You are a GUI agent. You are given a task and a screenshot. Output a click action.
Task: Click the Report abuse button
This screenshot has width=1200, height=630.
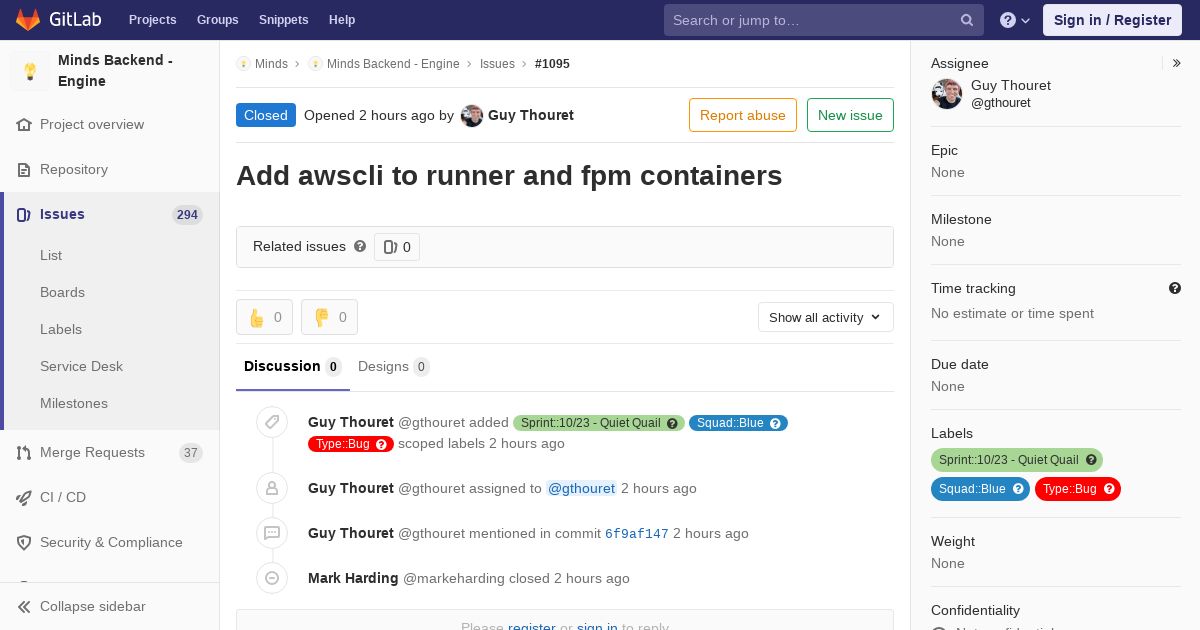[743, 115]
